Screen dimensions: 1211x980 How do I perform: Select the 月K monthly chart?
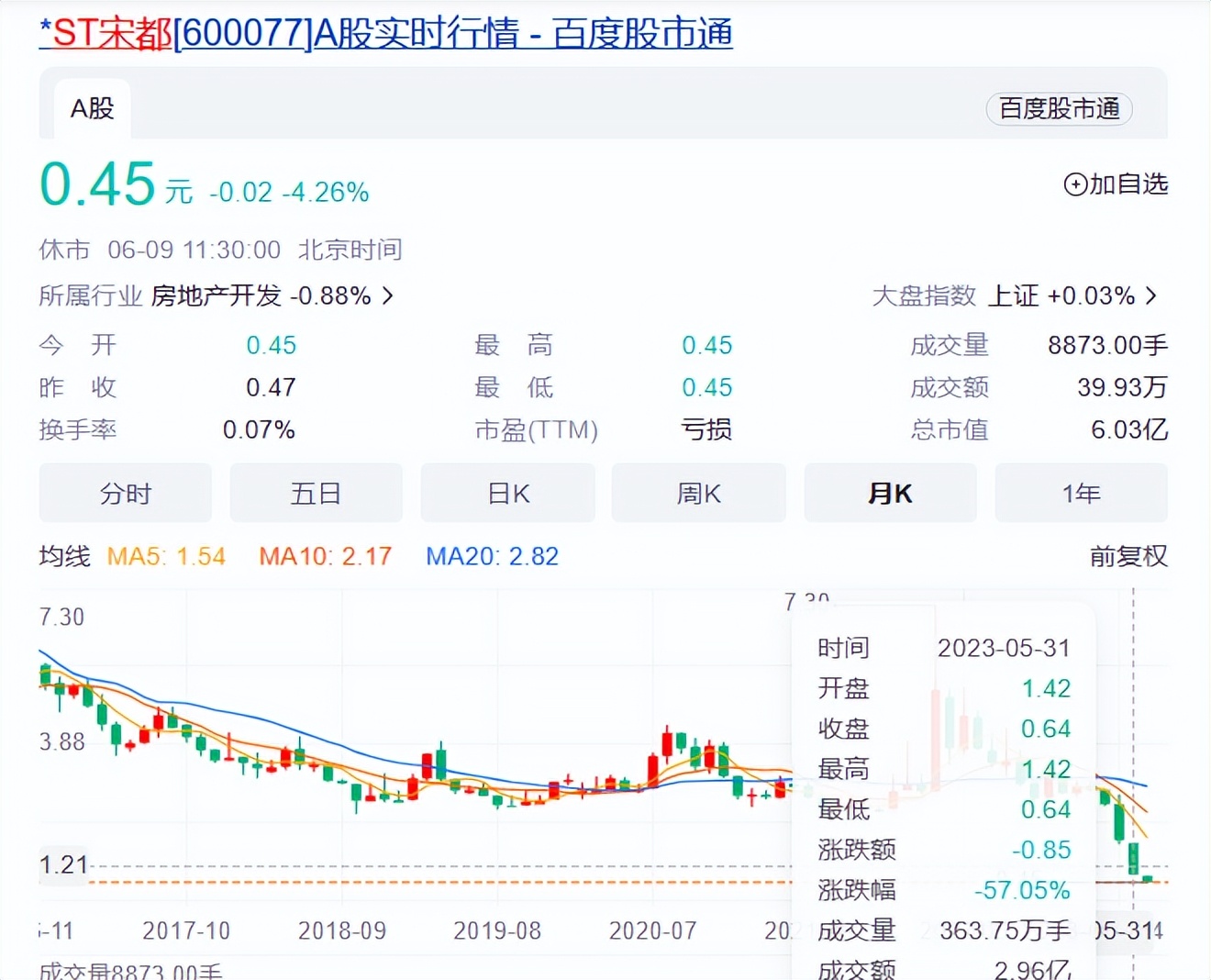click(x=890, y=493)
